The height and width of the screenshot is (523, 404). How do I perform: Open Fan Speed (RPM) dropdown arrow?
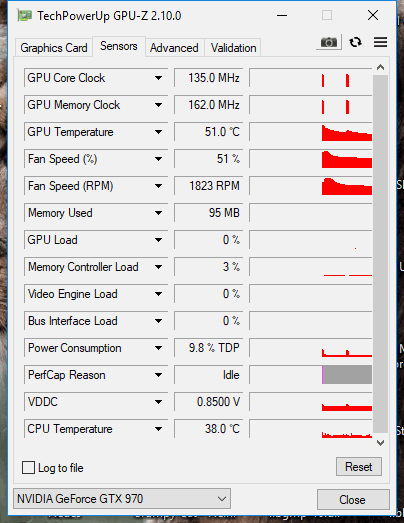coord(158,186)
